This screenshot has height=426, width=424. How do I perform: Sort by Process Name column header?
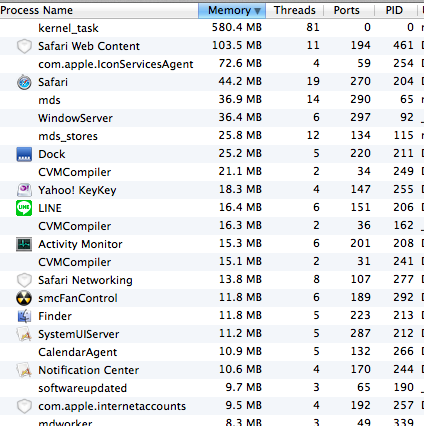click(99, 10)
